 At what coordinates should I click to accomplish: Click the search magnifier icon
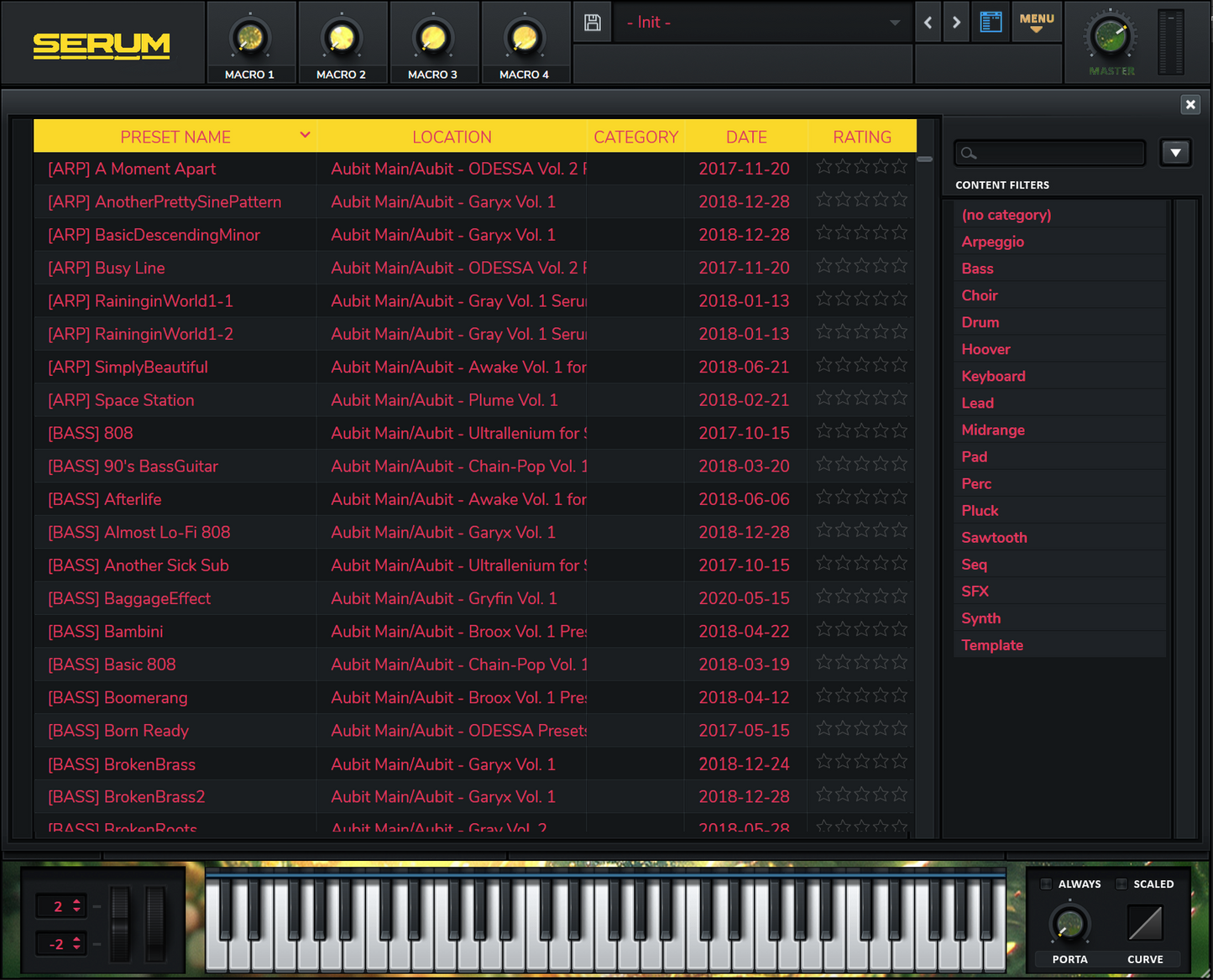click(x=969, y=154)
